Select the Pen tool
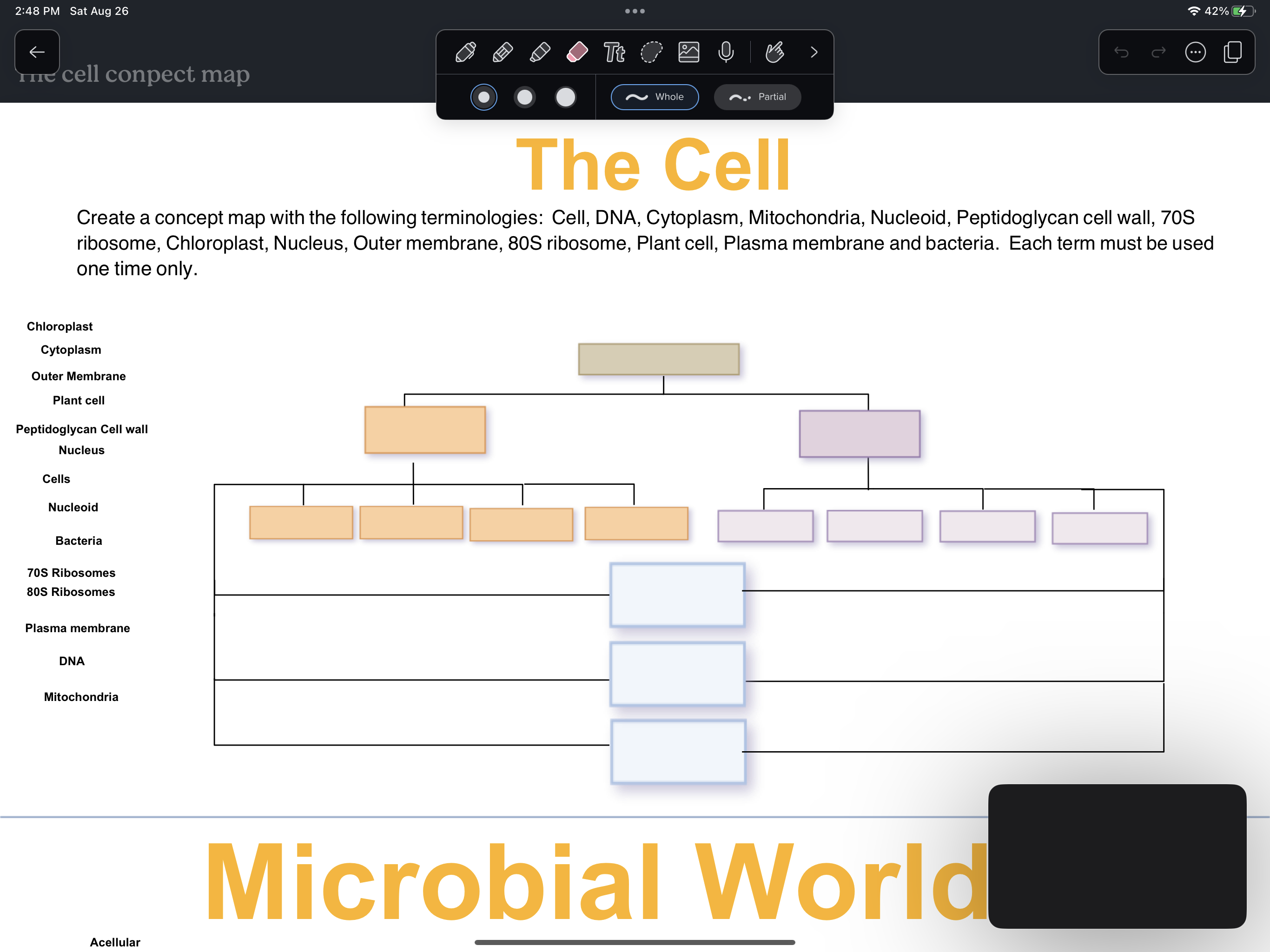The height and width of the screenshot is (952, 1270). click(x=465, y=52)
